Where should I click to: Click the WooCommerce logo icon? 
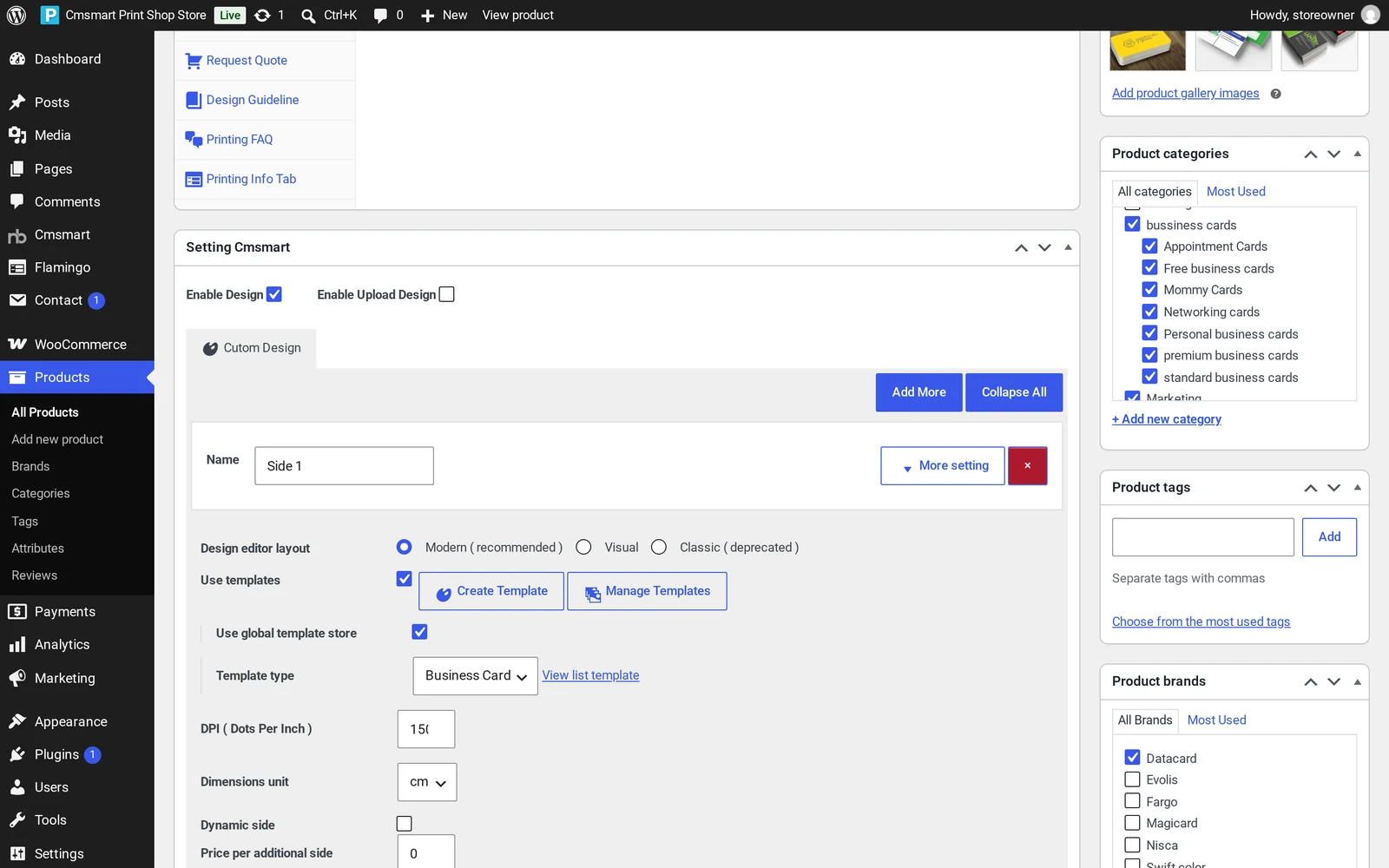[x=17, y=345]
